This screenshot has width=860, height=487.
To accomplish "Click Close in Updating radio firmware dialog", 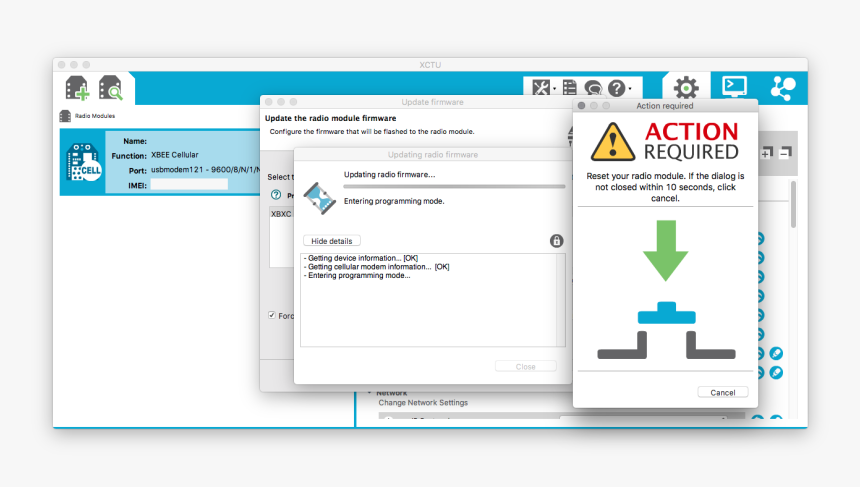I will click(525, 366).
